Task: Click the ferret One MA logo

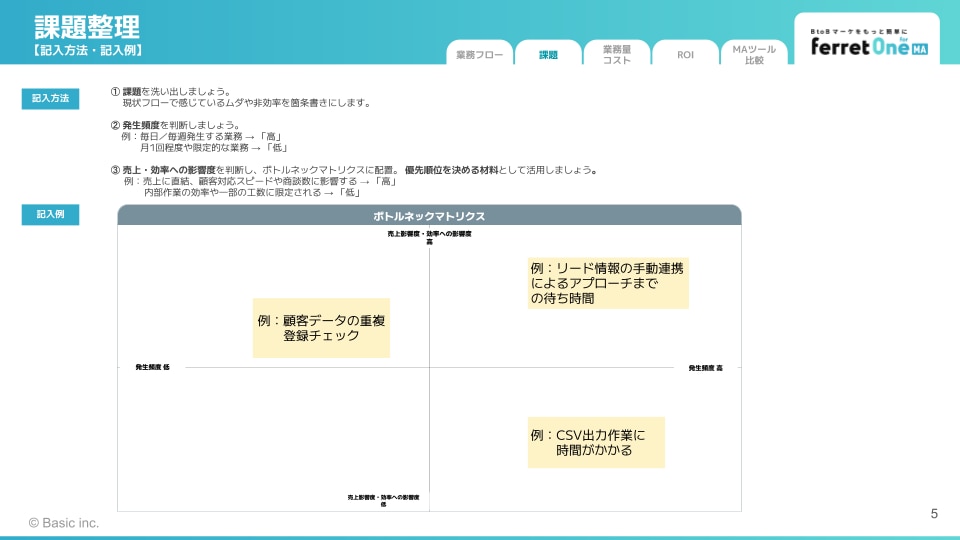Action: [867, 46]
